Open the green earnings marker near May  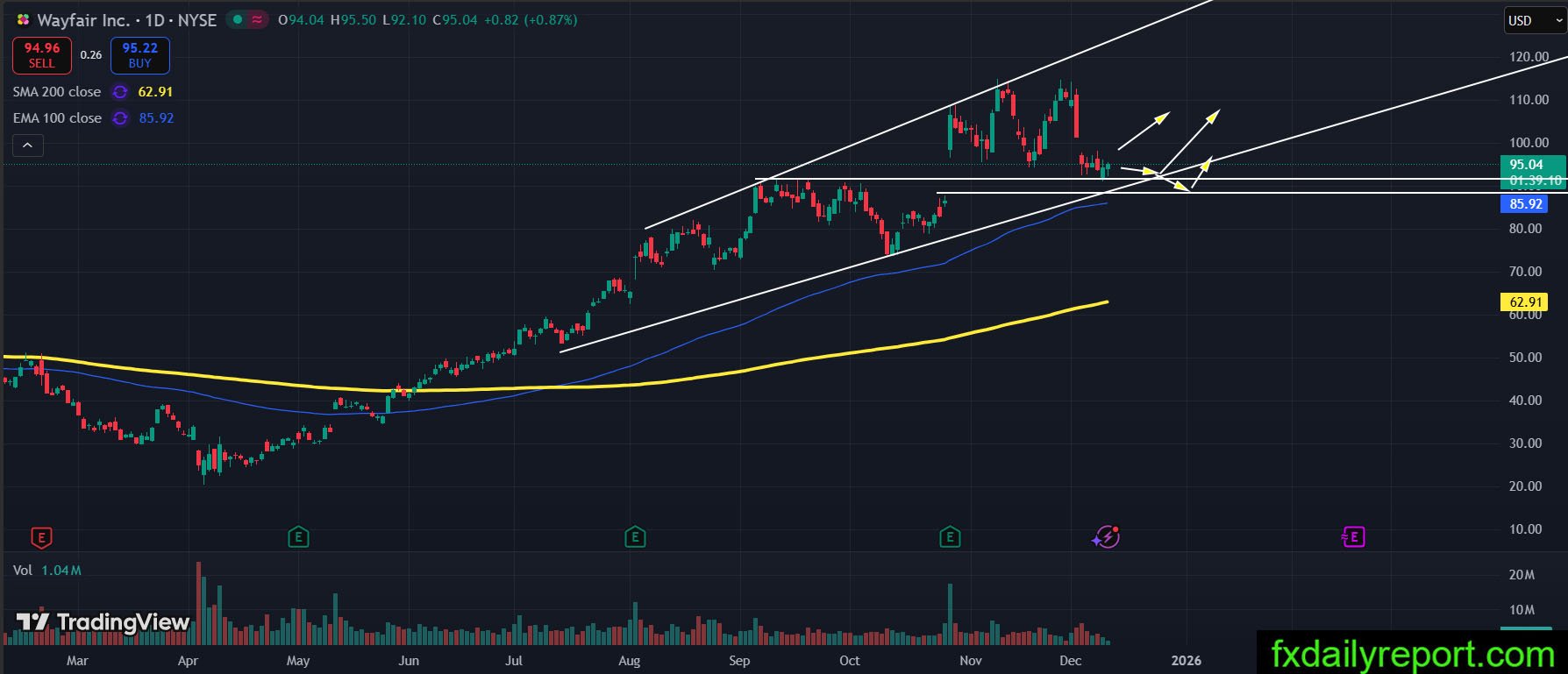click(x=298, y=536)
